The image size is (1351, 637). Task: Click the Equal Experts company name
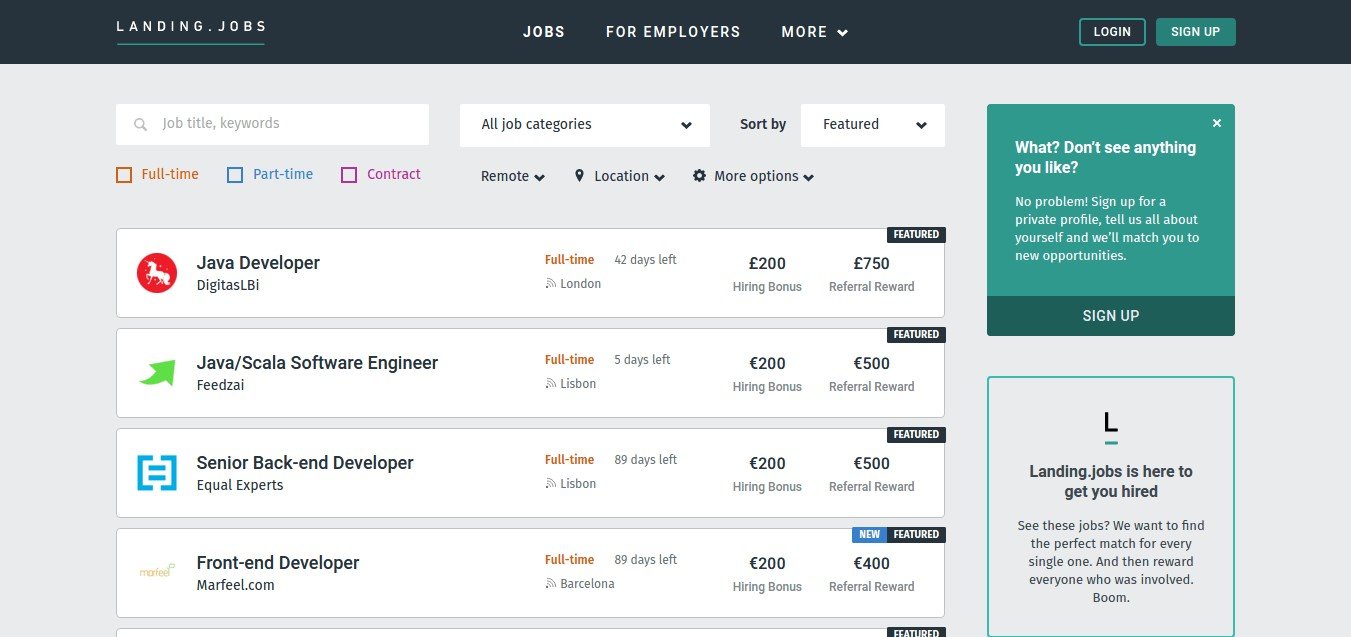coord(240,485)
